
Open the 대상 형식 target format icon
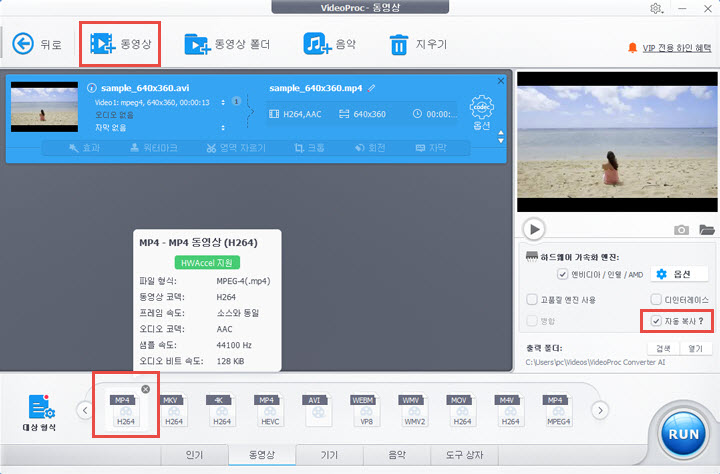click(39, 412)
